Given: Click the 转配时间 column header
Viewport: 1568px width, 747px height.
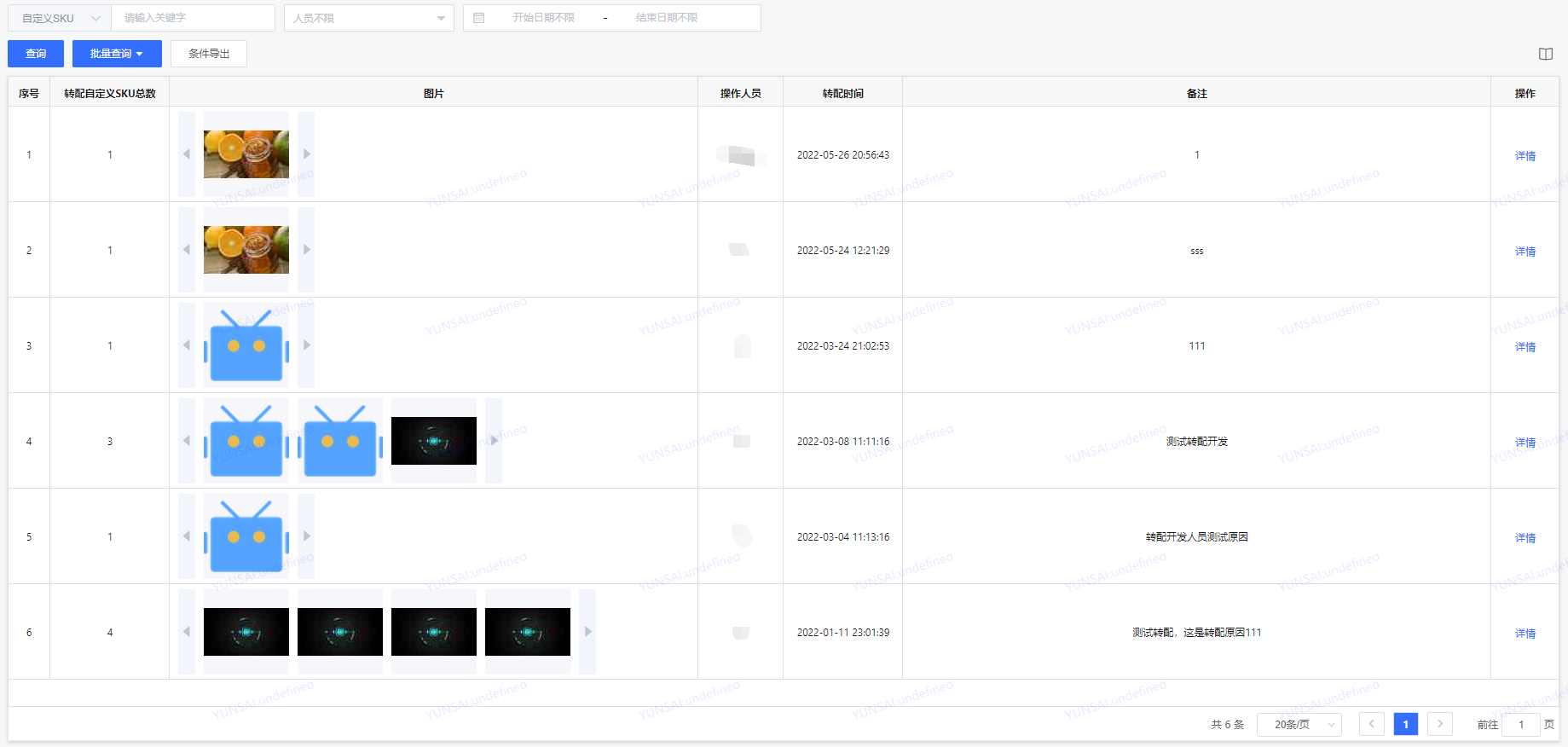Looking at the screenshot, I should tap(842, 93).
